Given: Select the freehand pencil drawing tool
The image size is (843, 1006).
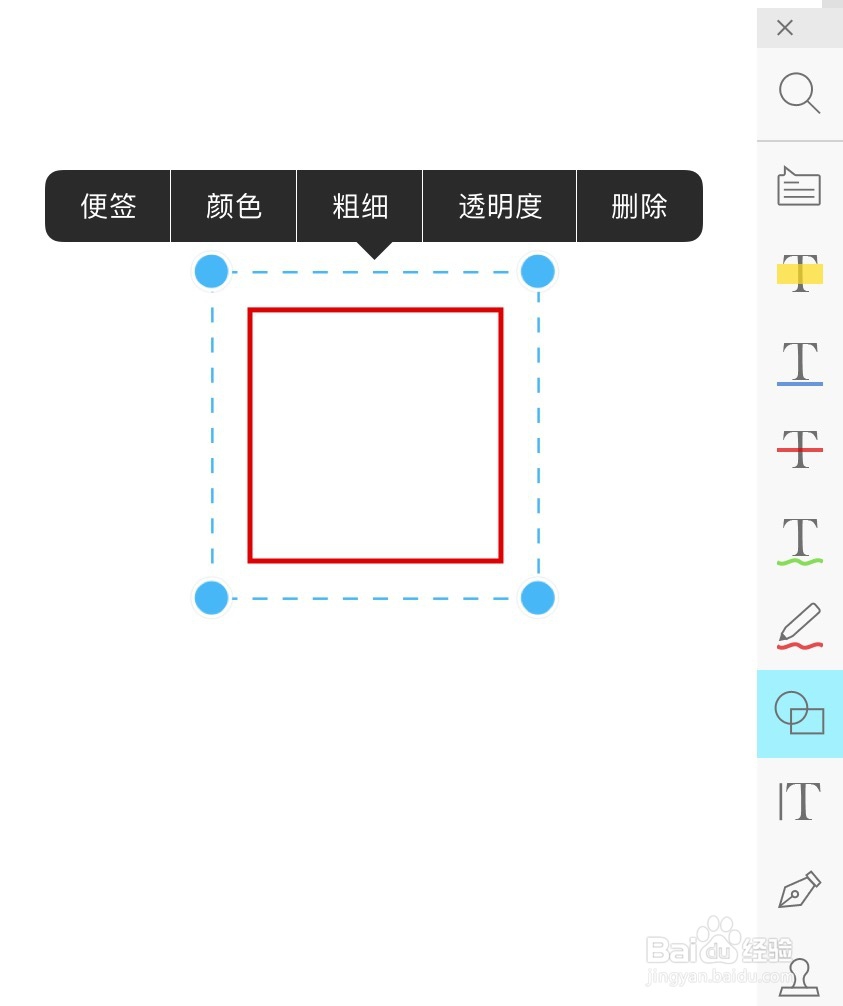Looking at the screenshot, I should [799, 627].
